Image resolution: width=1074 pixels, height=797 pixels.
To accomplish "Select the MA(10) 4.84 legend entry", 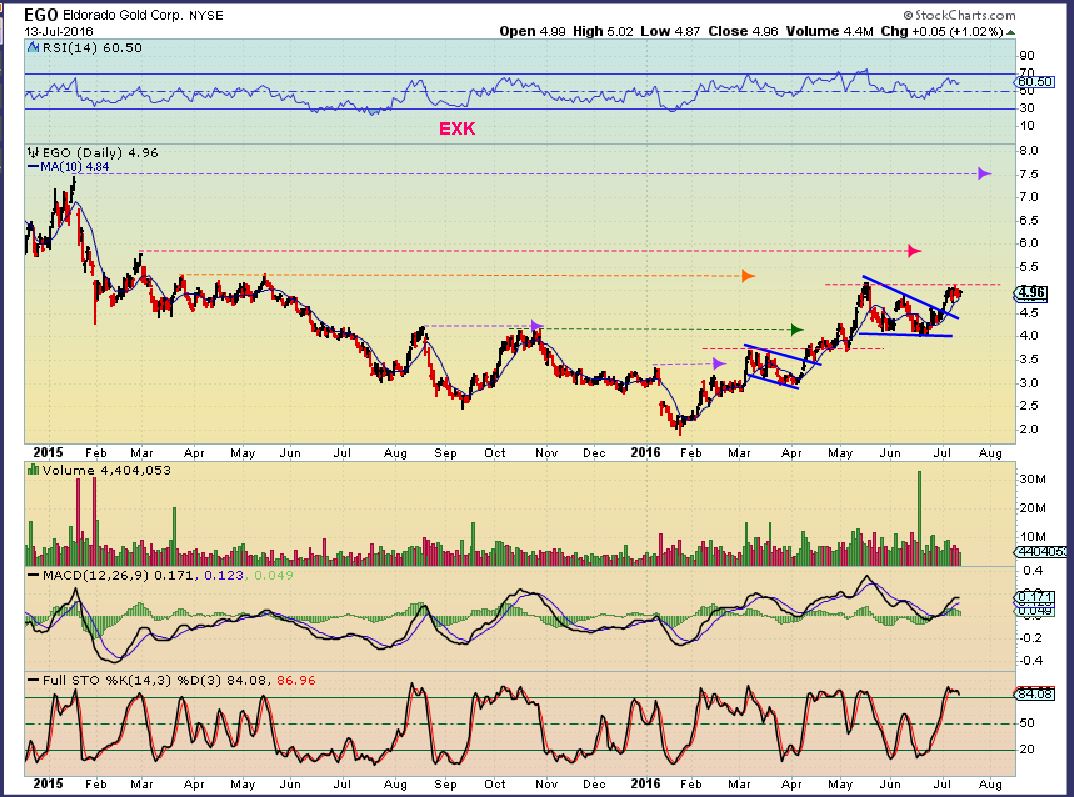I will pos(68,166).
